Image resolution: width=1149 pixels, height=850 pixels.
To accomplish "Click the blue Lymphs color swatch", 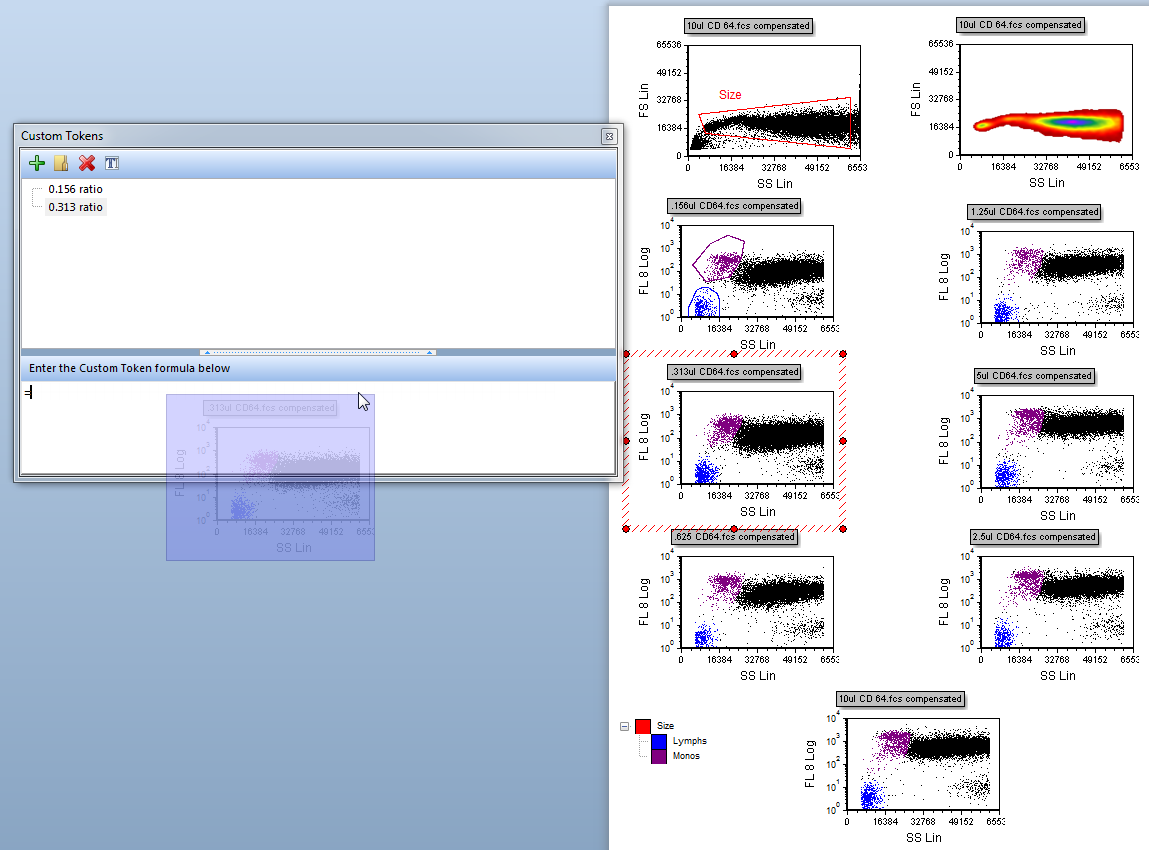I will (x=659, y=741).
